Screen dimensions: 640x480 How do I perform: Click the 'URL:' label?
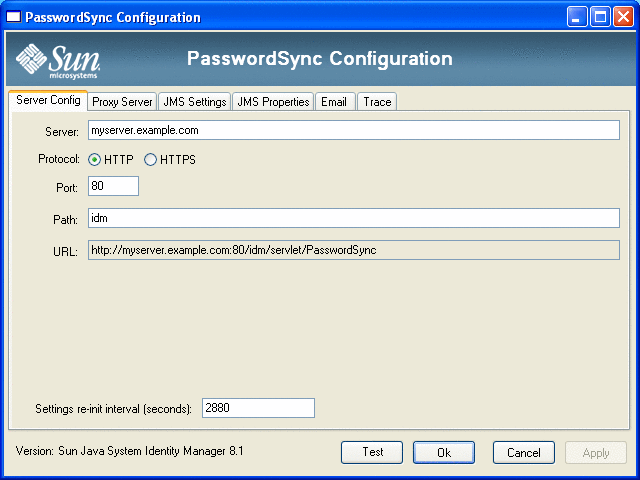[x=65, y=252]
